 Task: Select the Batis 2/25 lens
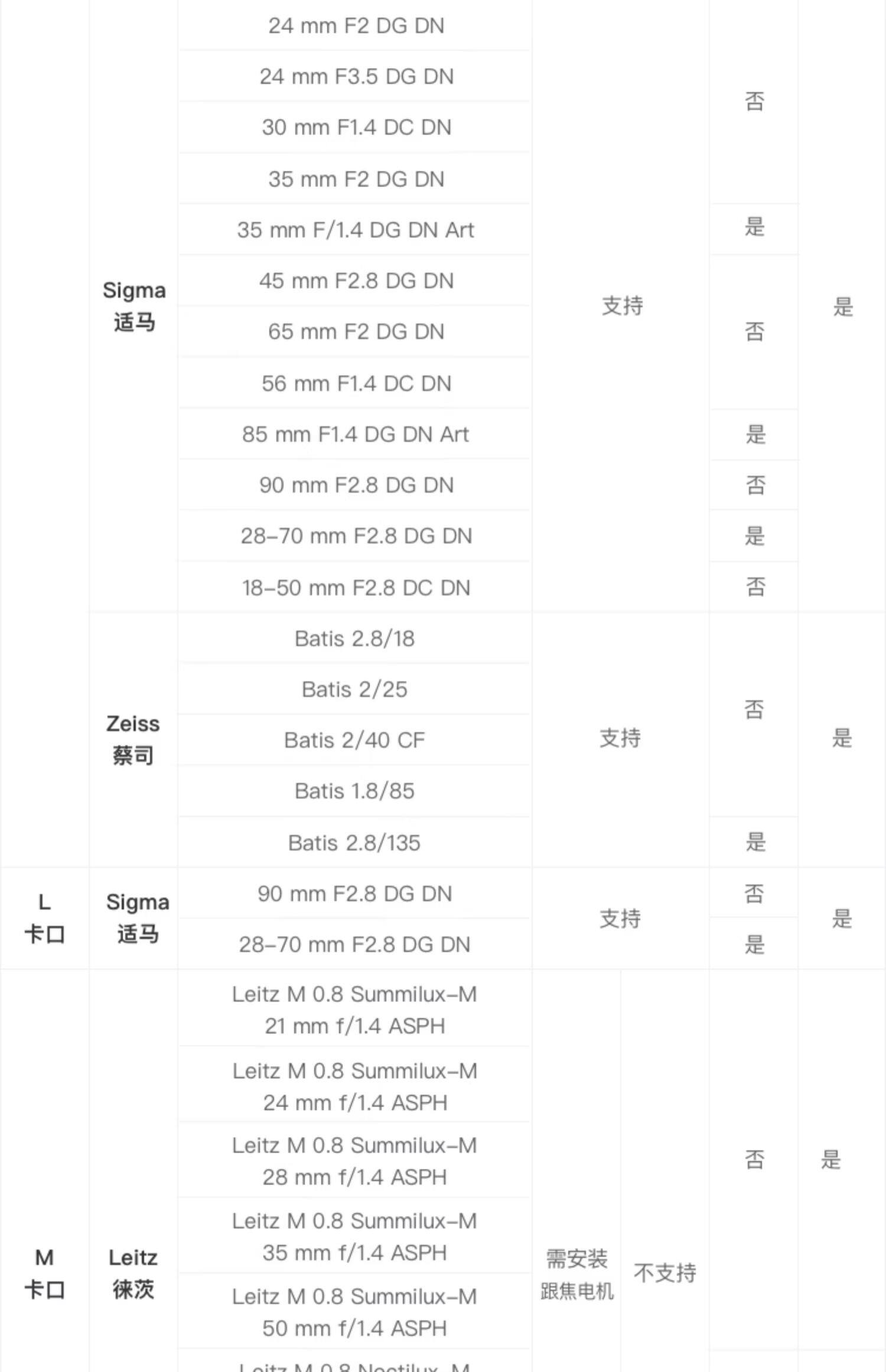(x=354, y=690)
